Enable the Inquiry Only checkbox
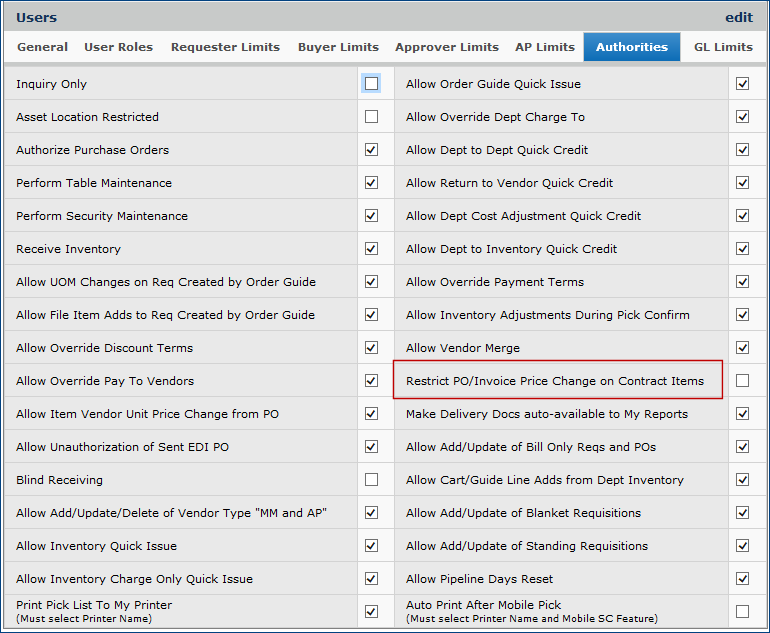This screenshot has height=633, width=770. tap(372, 84)
